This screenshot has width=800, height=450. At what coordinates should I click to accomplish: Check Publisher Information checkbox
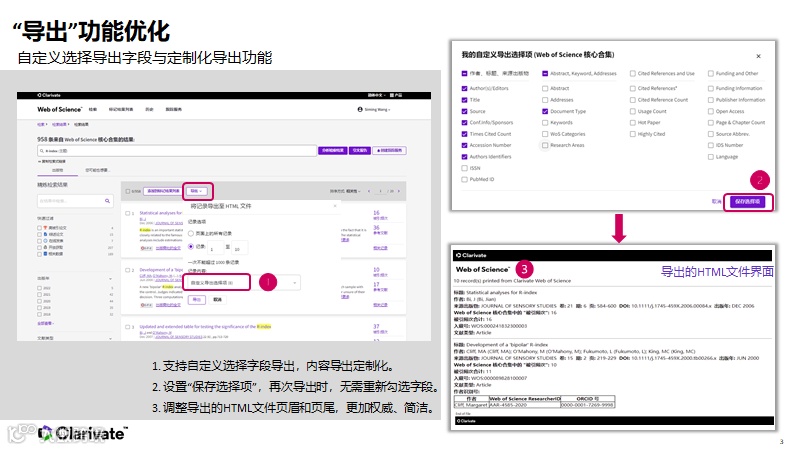(x=711, y=100)
